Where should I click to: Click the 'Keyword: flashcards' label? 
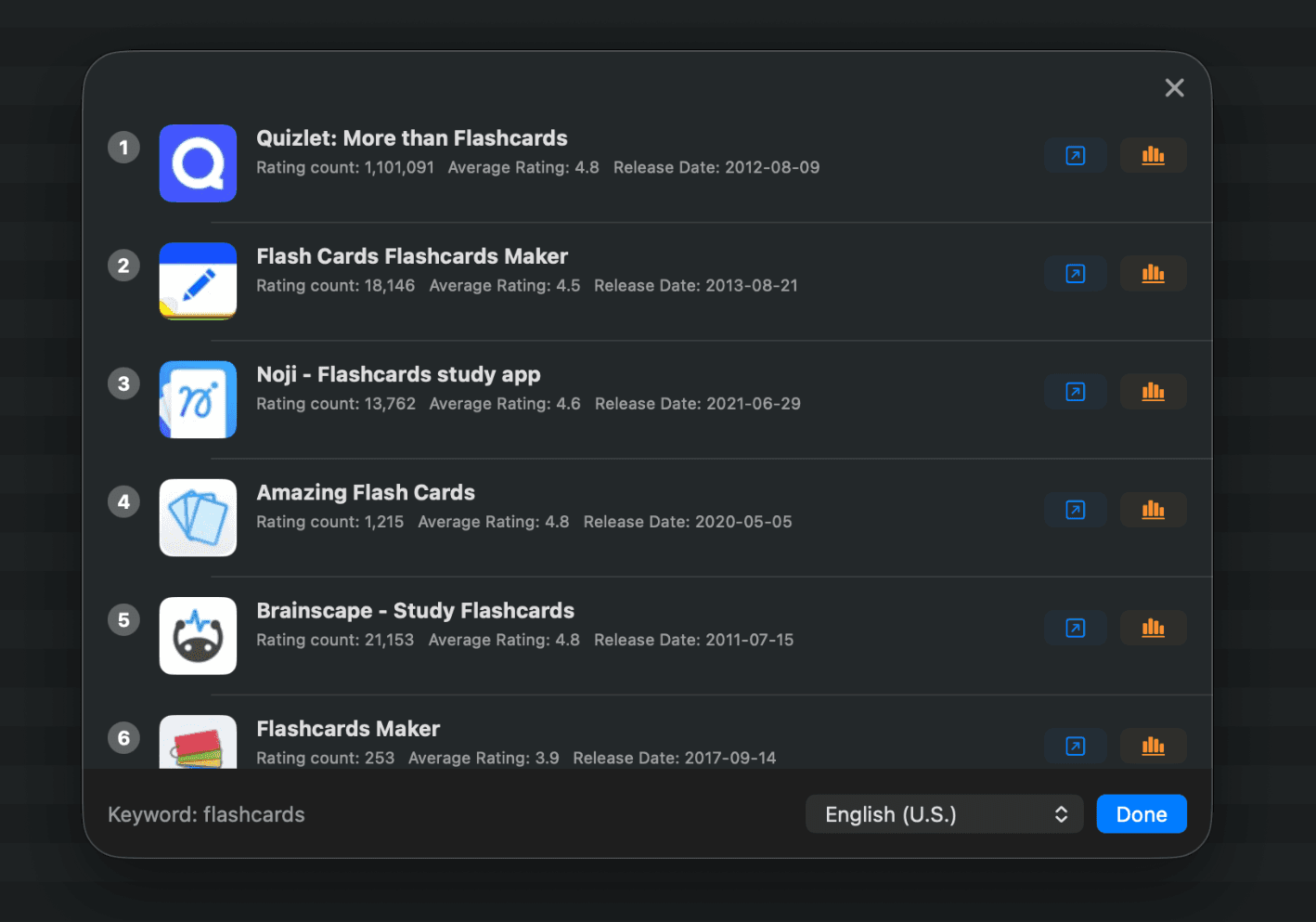(x=206, y=814)
